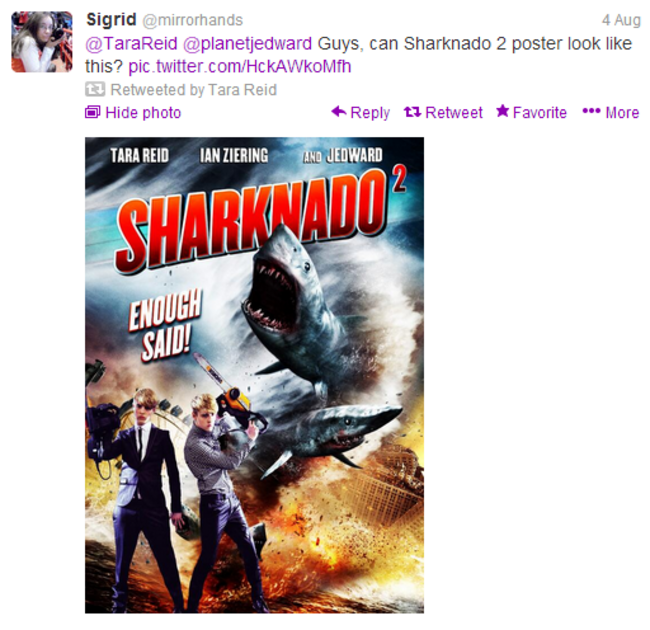Click the Reply button text
This screenshot has height=630, width=650.
click(x=370, y=112)
